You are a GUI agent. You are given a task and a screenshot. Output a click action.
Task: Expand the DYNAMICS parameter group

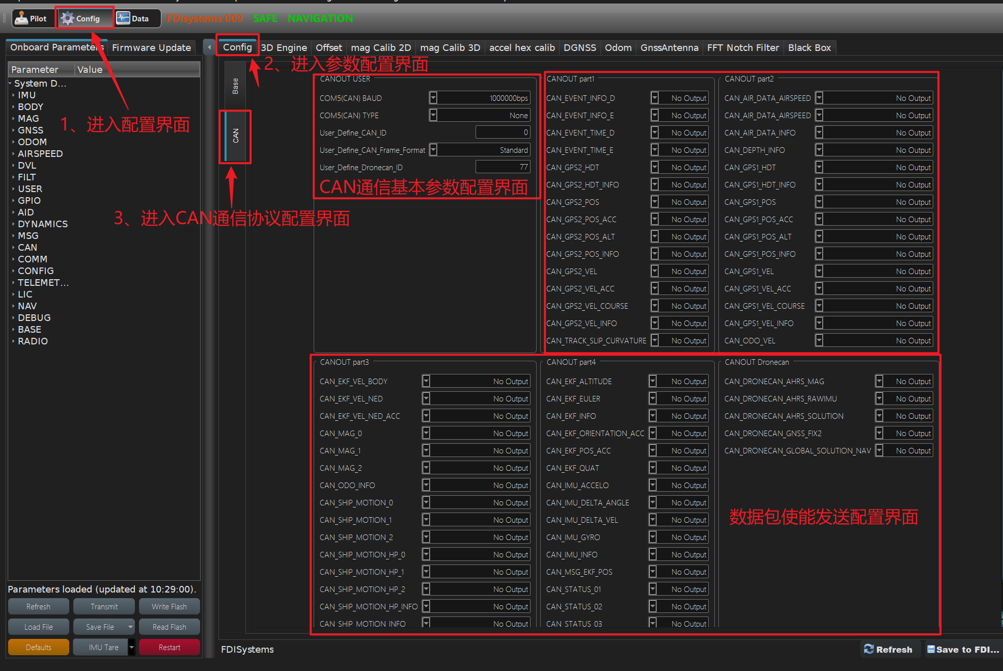13,224
